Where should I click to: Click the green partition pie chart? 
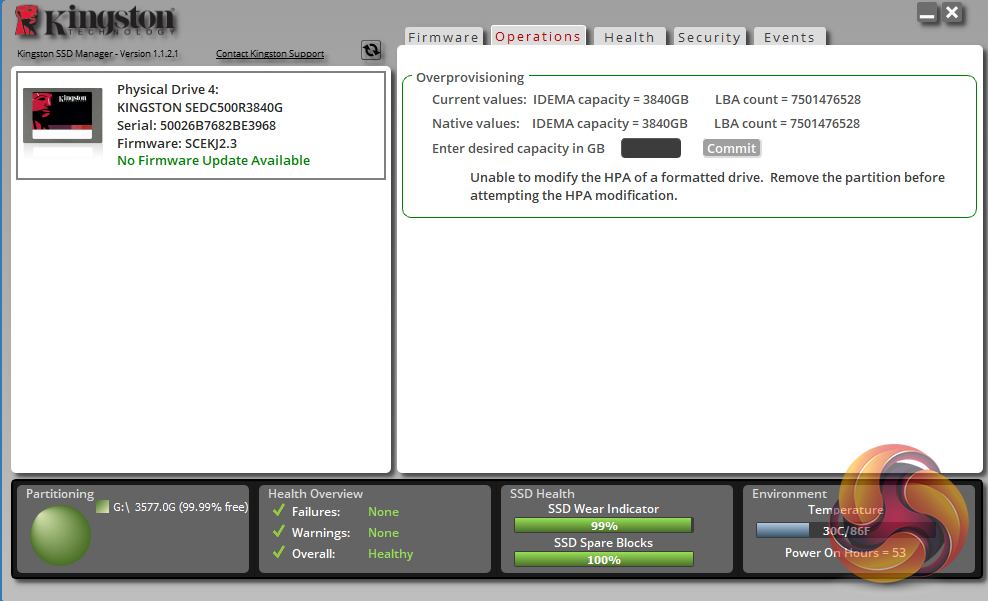coord(60,535)
